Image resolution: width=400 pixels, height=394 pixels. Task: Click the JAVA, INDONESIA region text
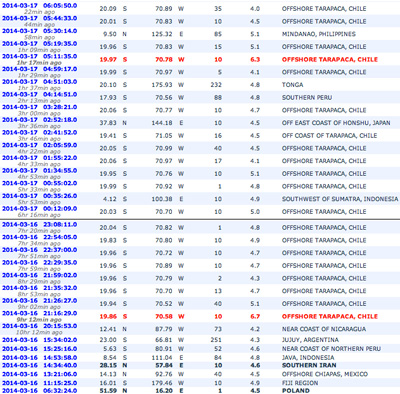pyautogui.click(x=309, y=357)
